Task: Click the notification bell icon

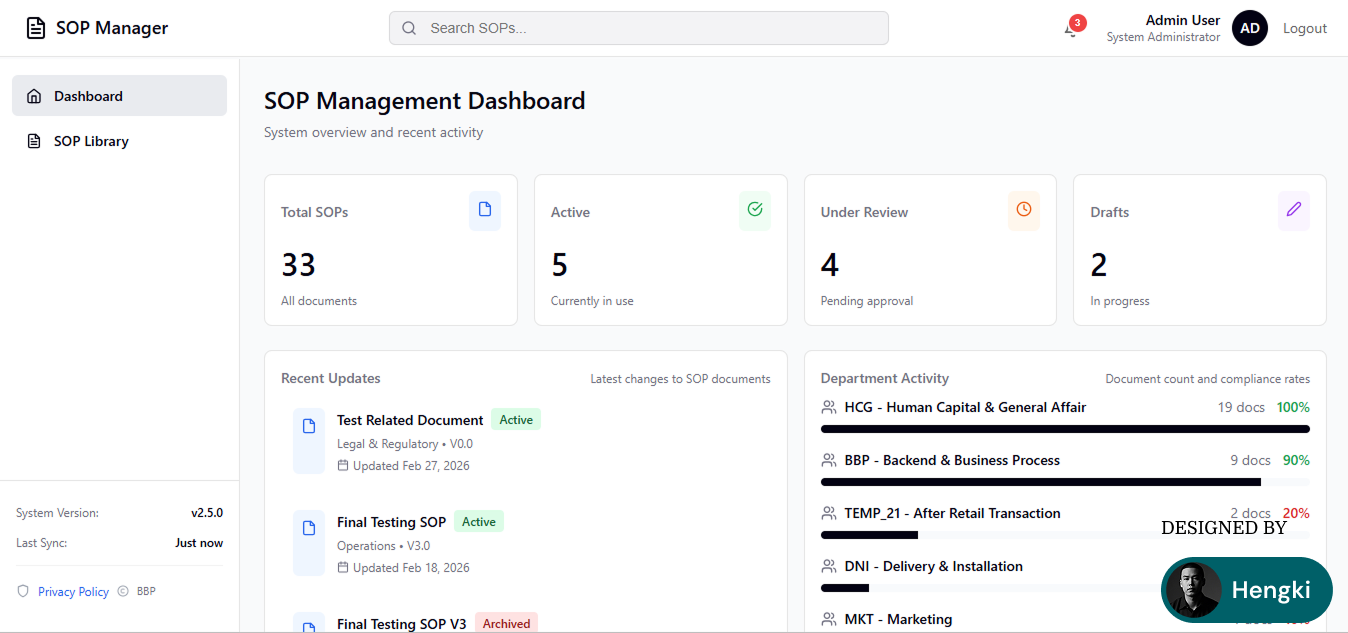Action: (x=1071, y=30)
